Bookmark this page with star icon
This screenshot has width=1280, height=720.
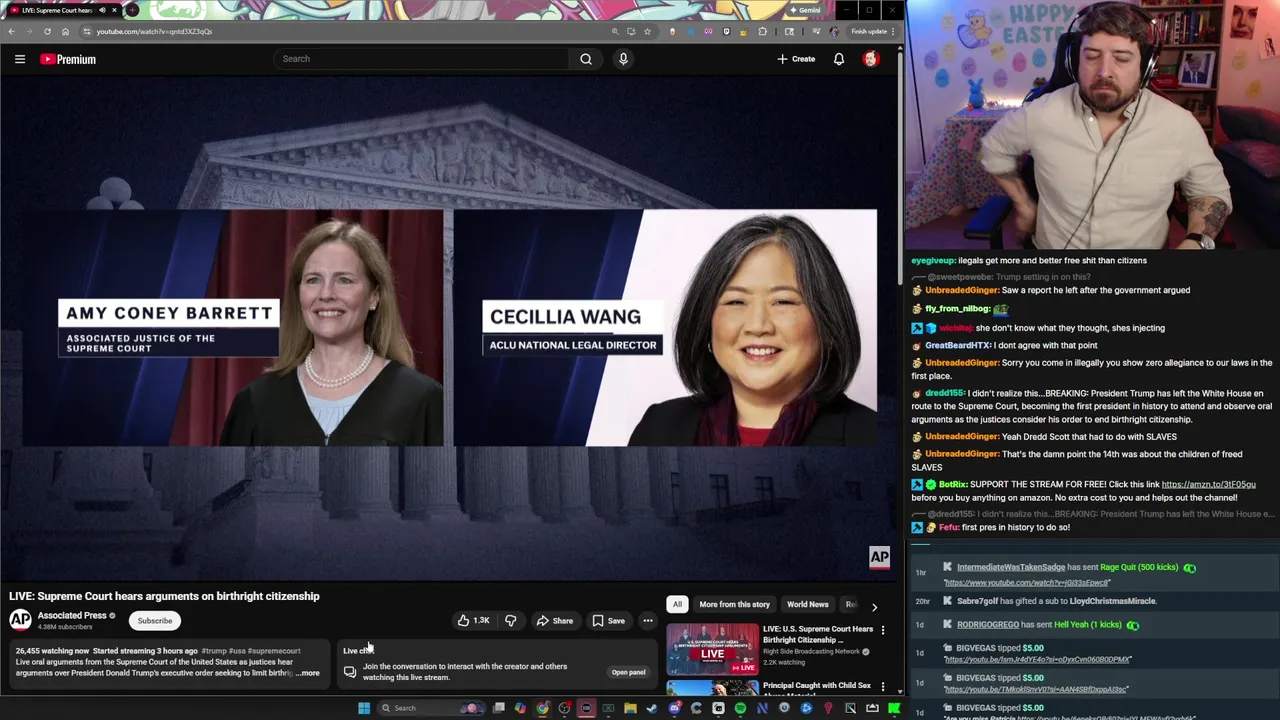point(647,31)
